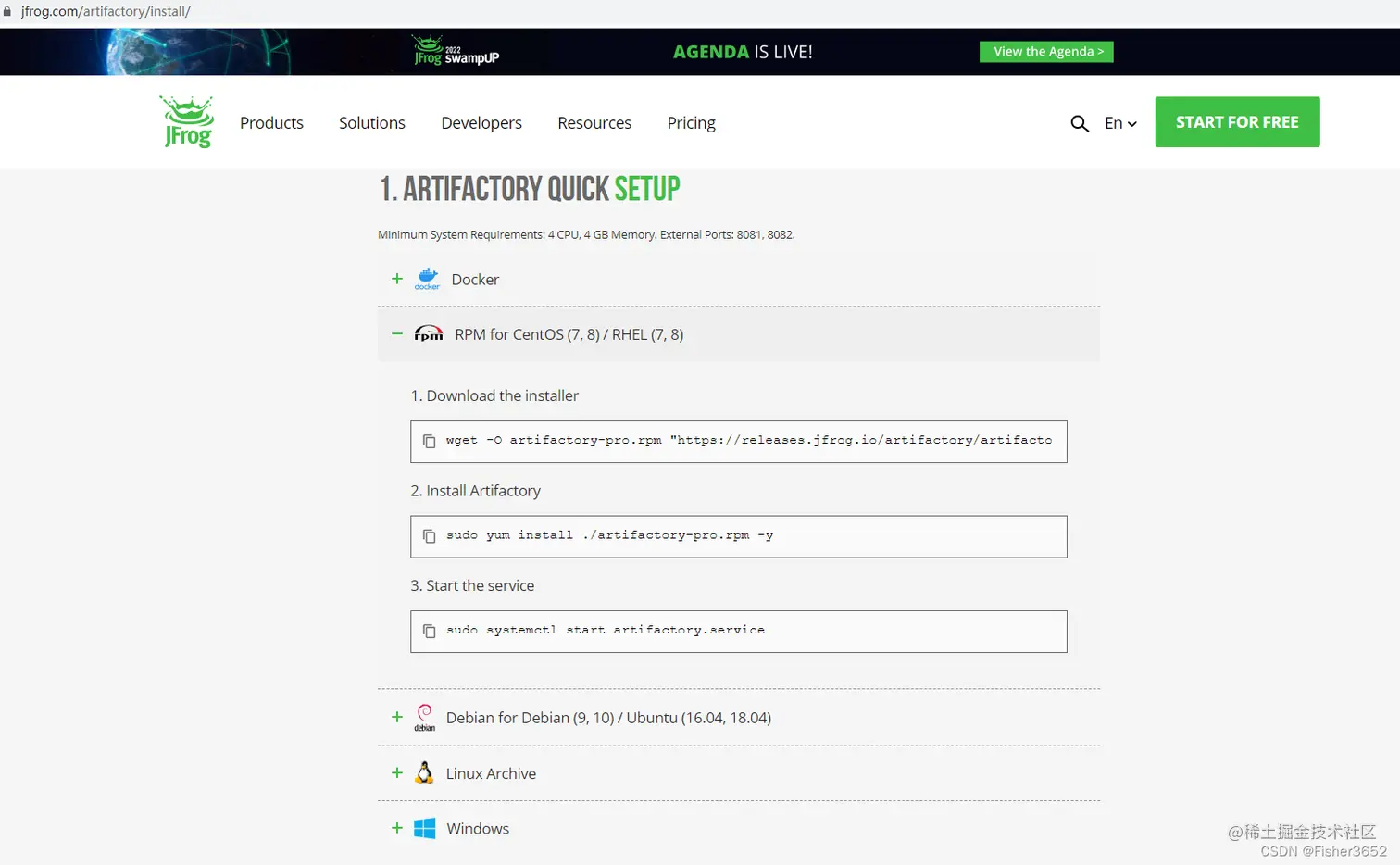
Task: Click '2. Install Artifactory' step text
Action: tap(476, 491)
